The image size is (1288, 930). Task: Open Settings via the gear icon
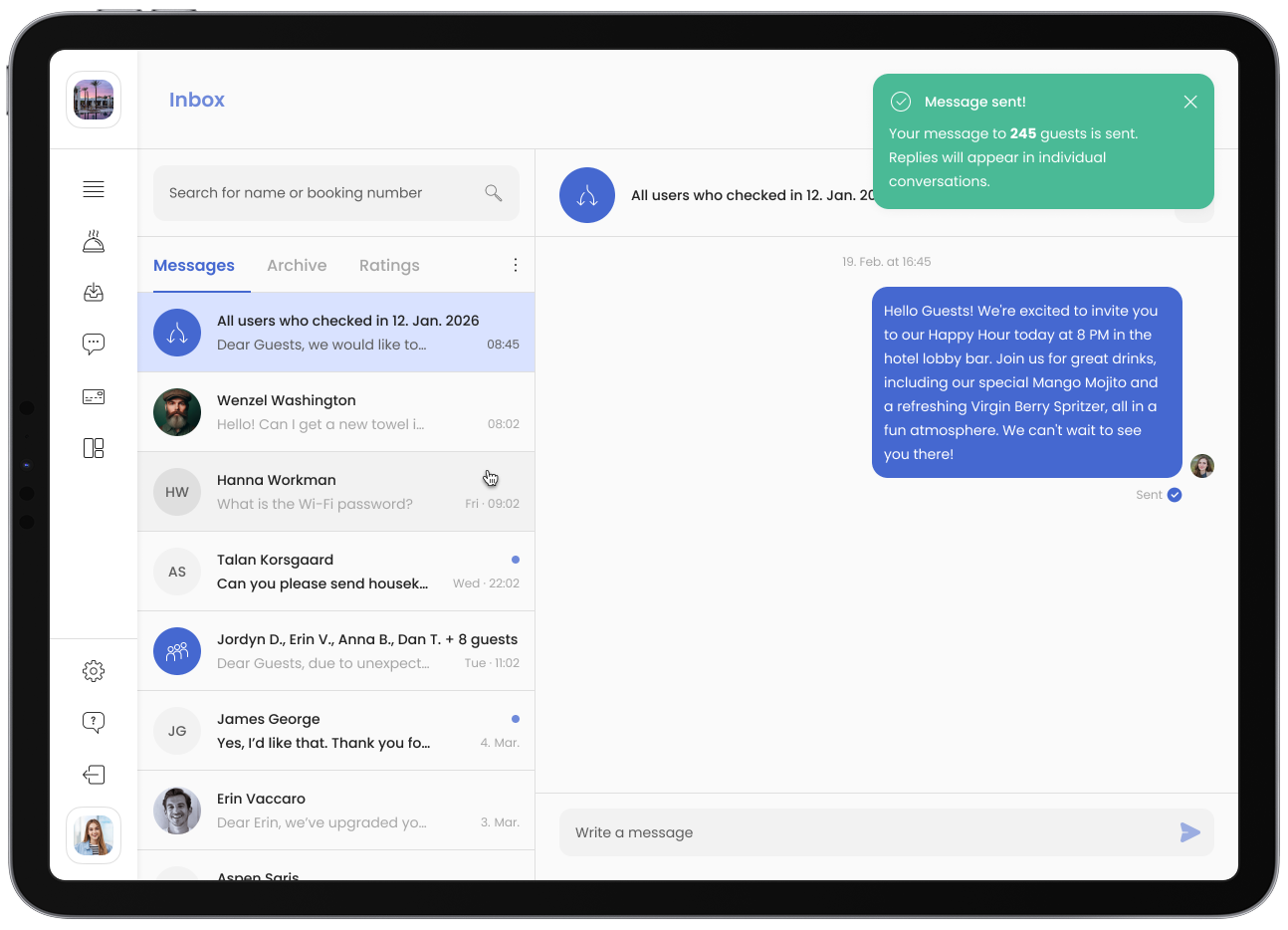93,670
